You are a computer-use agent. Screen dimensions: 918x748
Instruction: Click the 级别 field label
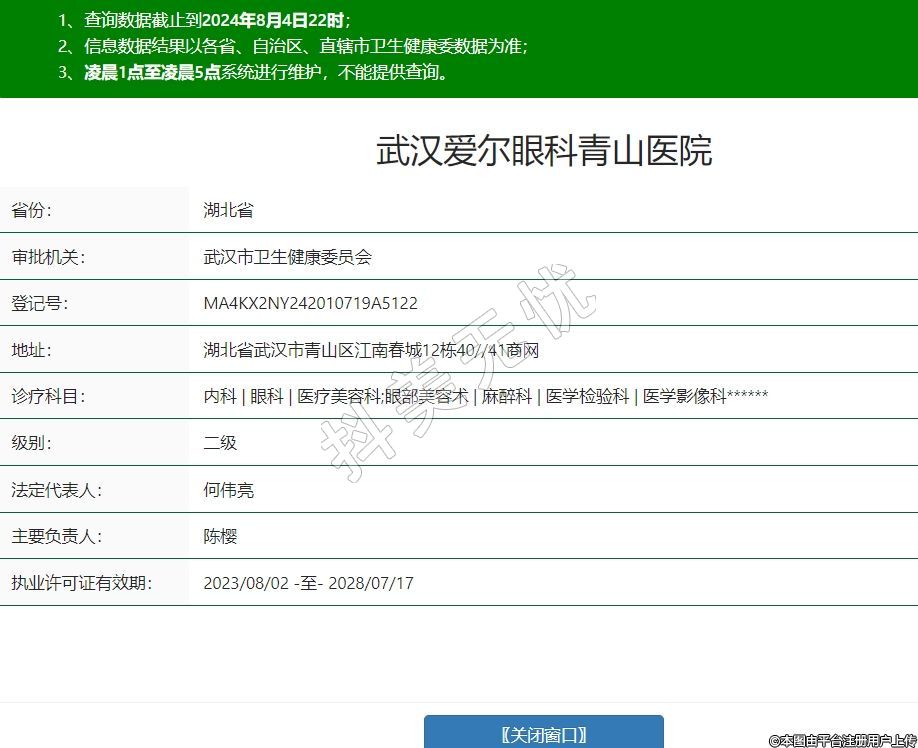(32, 442)
